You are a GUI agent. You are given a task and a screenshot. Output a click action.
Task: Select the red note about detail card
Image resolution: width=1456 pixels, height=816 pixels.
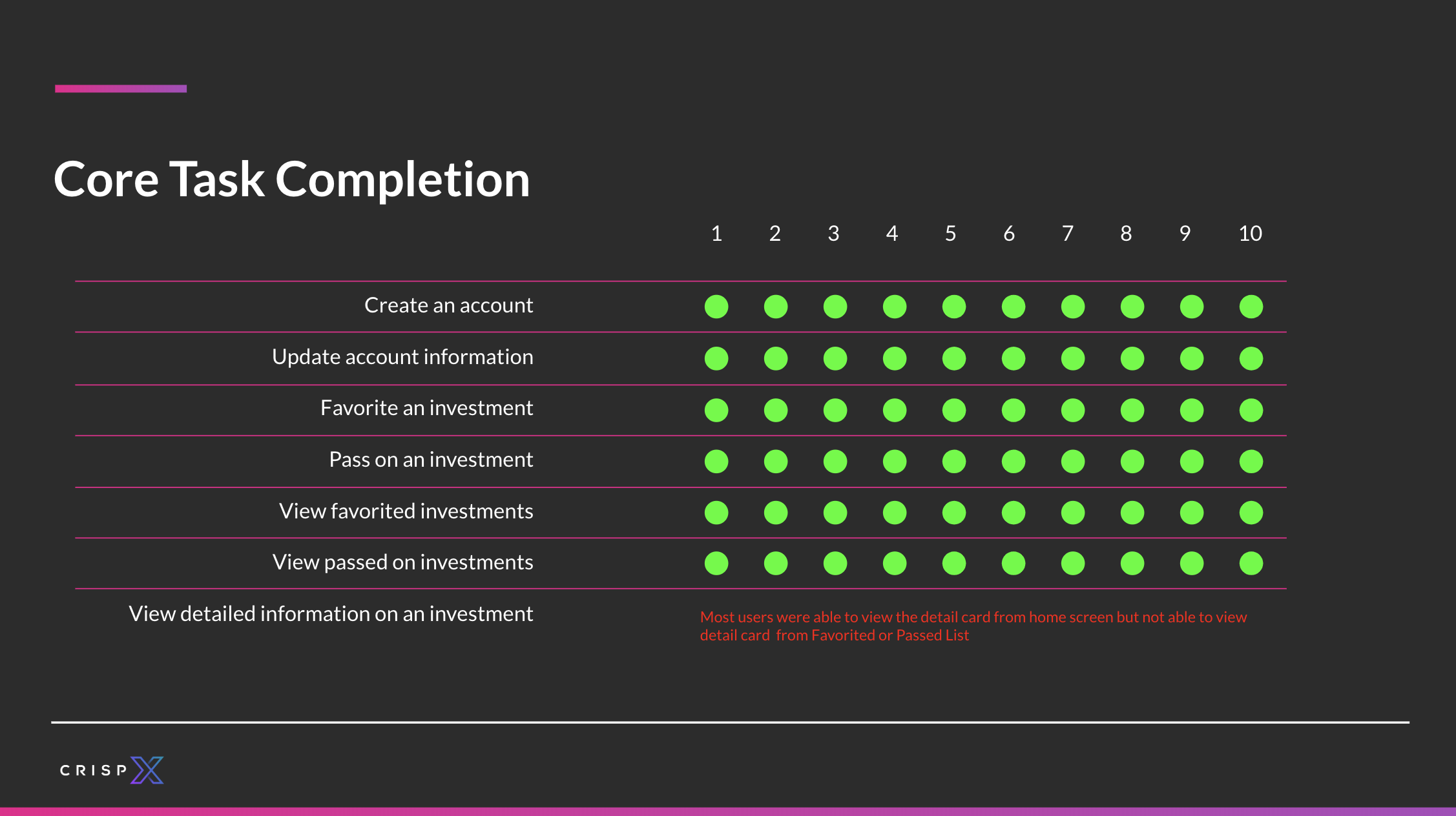tap(973, 626)
